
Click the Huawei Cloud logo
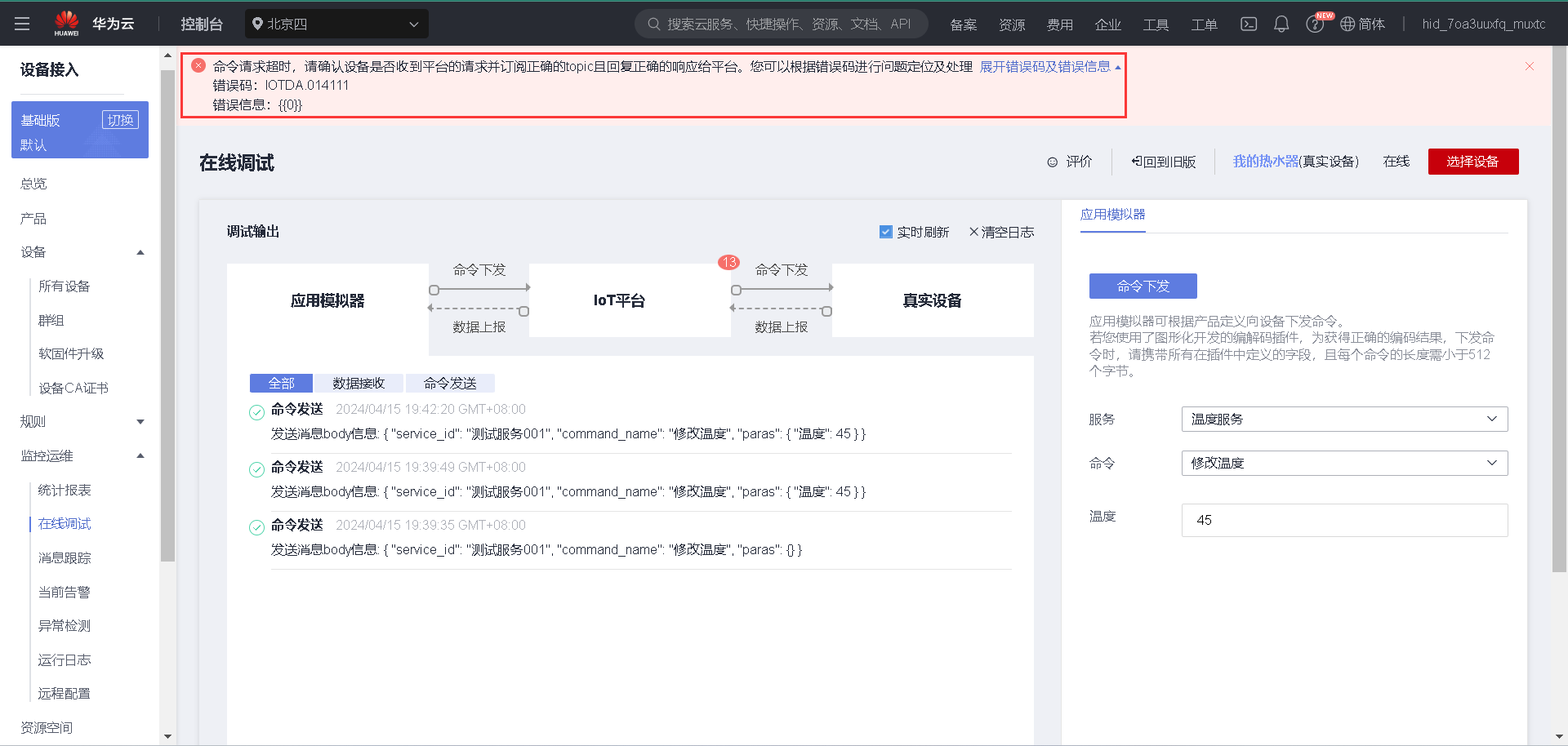point(94,24)
